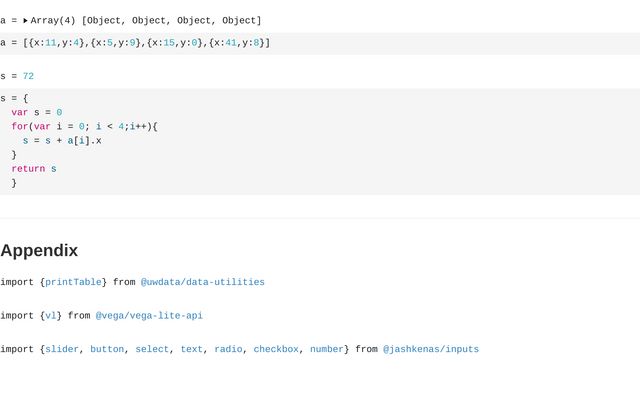Screen dimensions: 640x400
Task: Click the output value 72
Action: point(28,76)
